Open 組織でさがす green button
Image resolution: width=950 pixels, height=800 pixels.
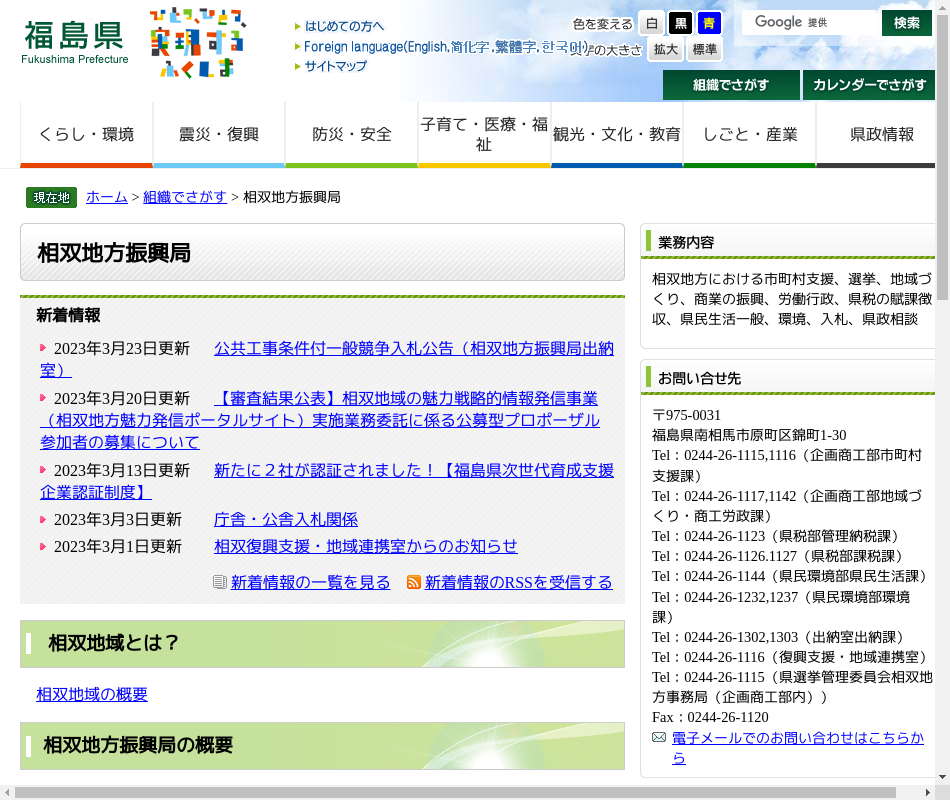click(x=731, y=85)
